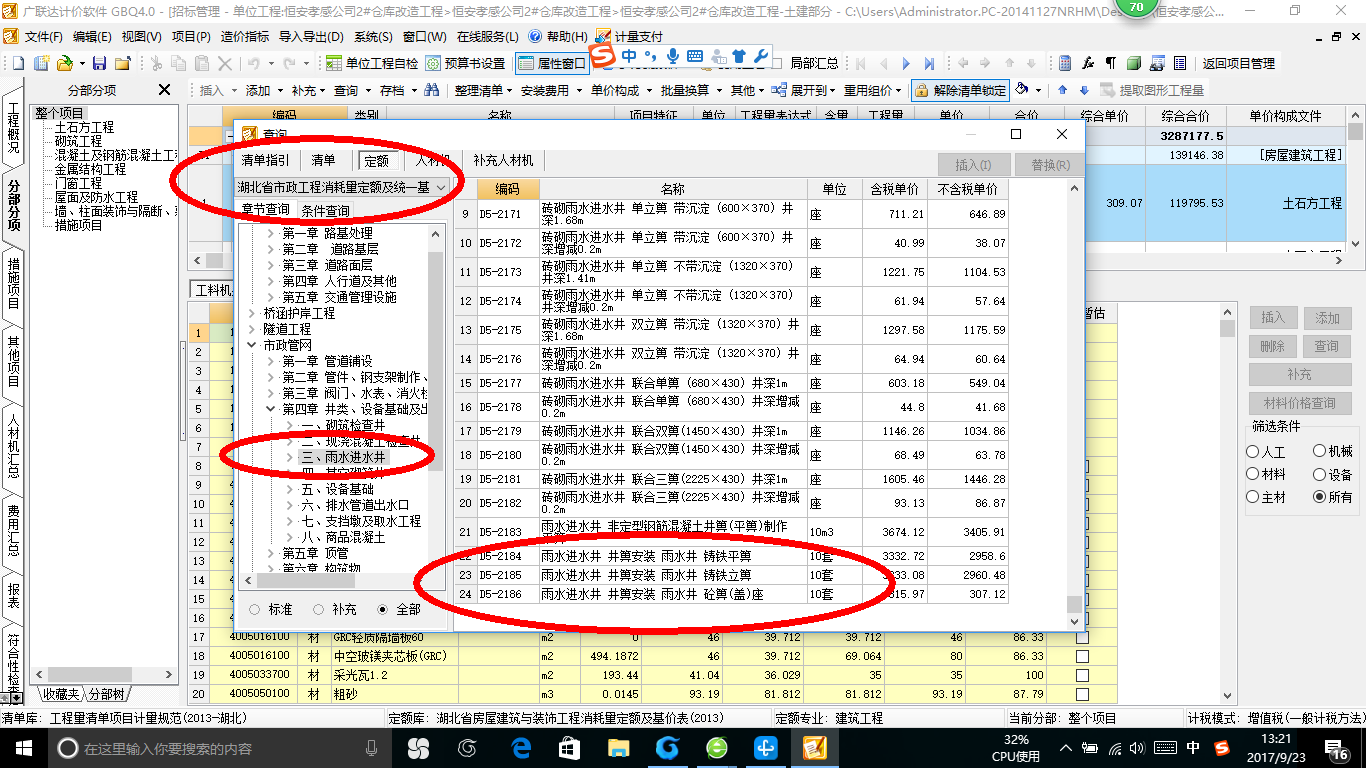The height and width of the screenshot is (768, 1366).
Task: Open the 湖北省市政工程消耗量定额 library dropdown
Action: [x=441, y=187]
